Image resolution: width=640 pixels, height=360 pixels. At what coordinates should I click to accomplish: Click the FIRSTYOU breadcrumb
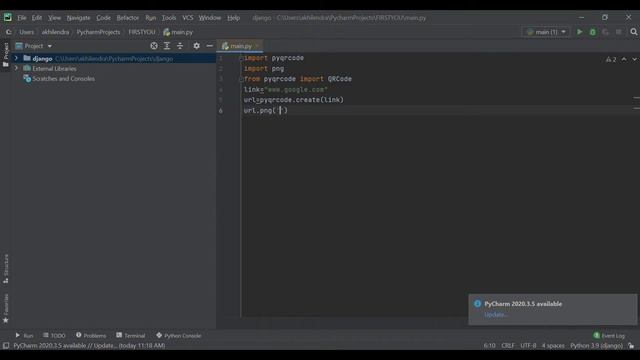pos(142,32)
